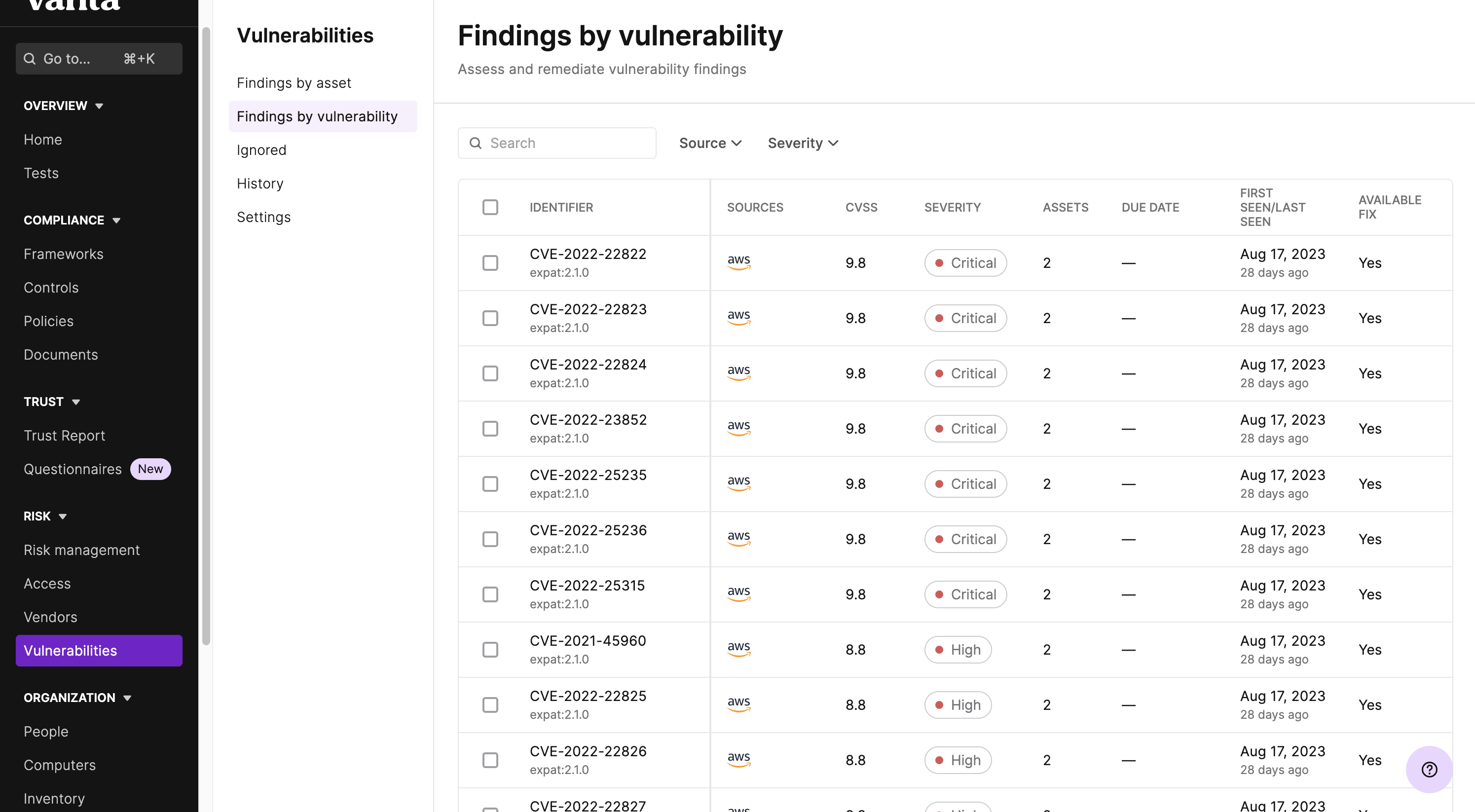Viewport: 1475px width, 812px height.
Task: Click AWS source icon for CVE-2022-22825
Action: point(738,704)
